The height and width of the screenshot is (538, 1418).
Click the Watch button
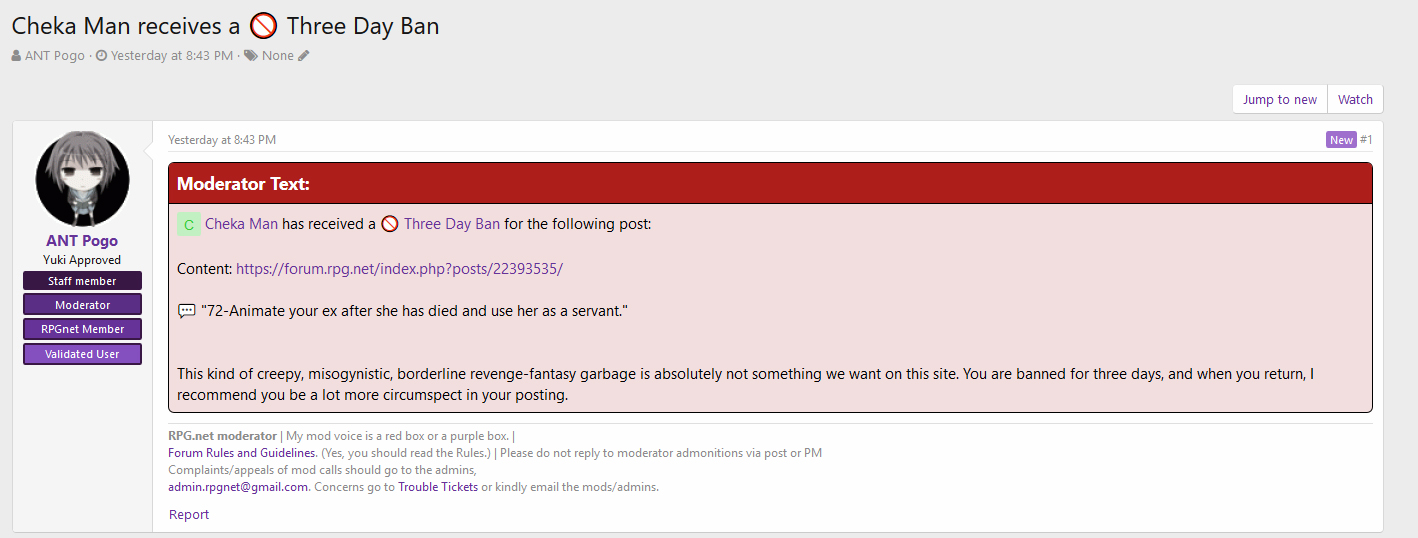click(1355, 99)
